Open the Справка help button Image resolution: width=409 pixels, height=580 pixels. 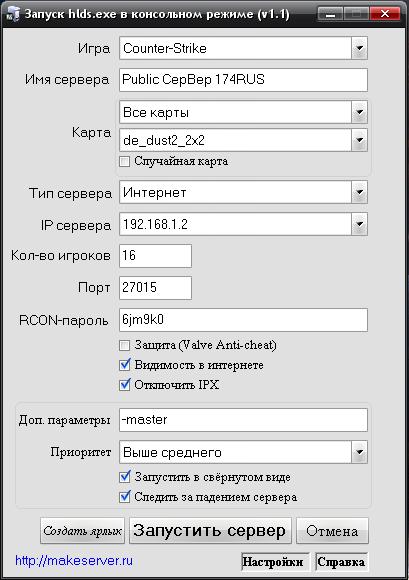[x=341, y=562]
